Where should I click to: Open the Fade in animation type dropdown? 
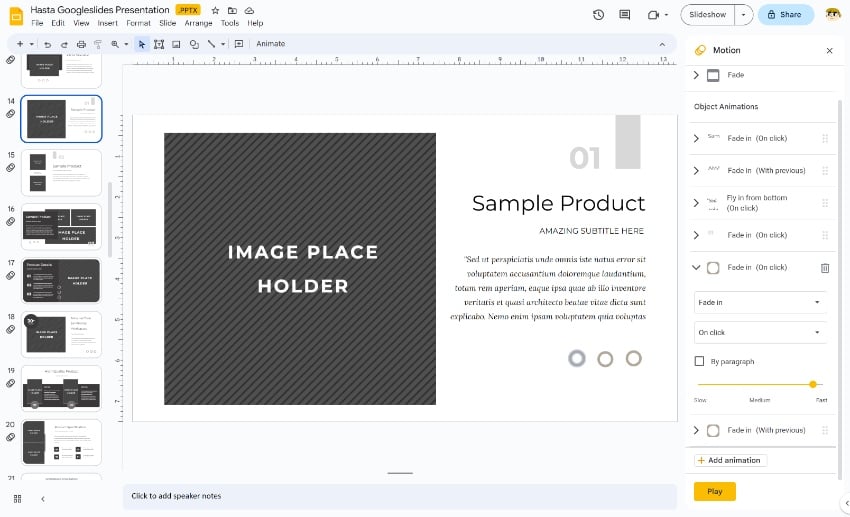pyautogui.click(x=760, y=302)
